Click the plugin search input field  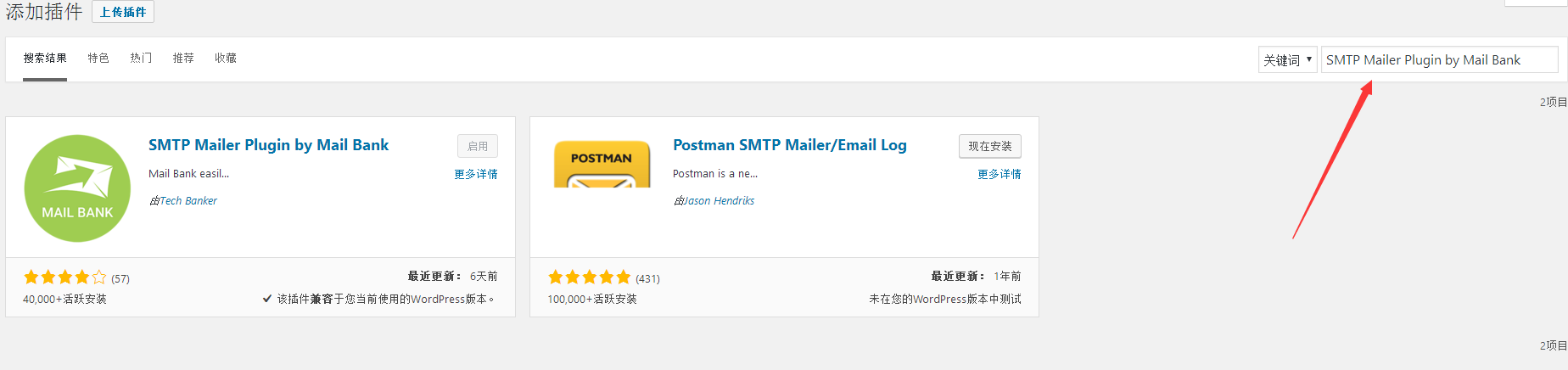coord(1439,59)
